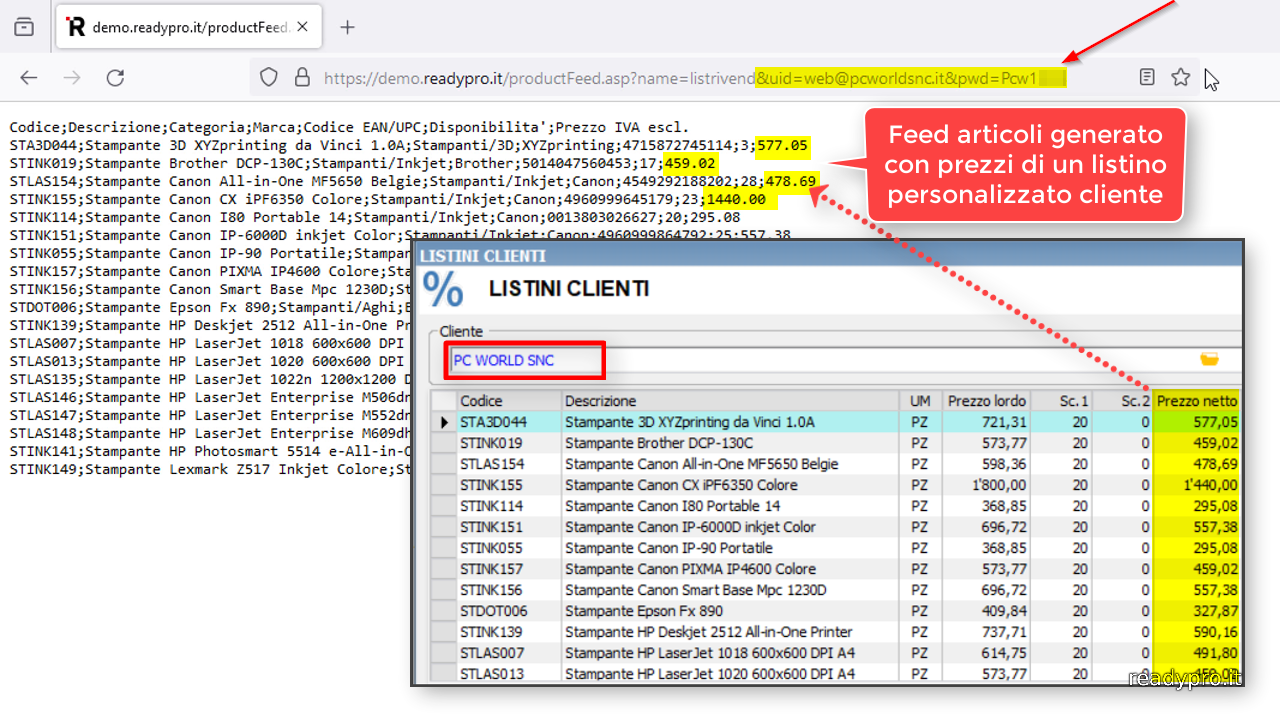Click the feed header line starting Codice;Descrizione

tap(349, 127)
